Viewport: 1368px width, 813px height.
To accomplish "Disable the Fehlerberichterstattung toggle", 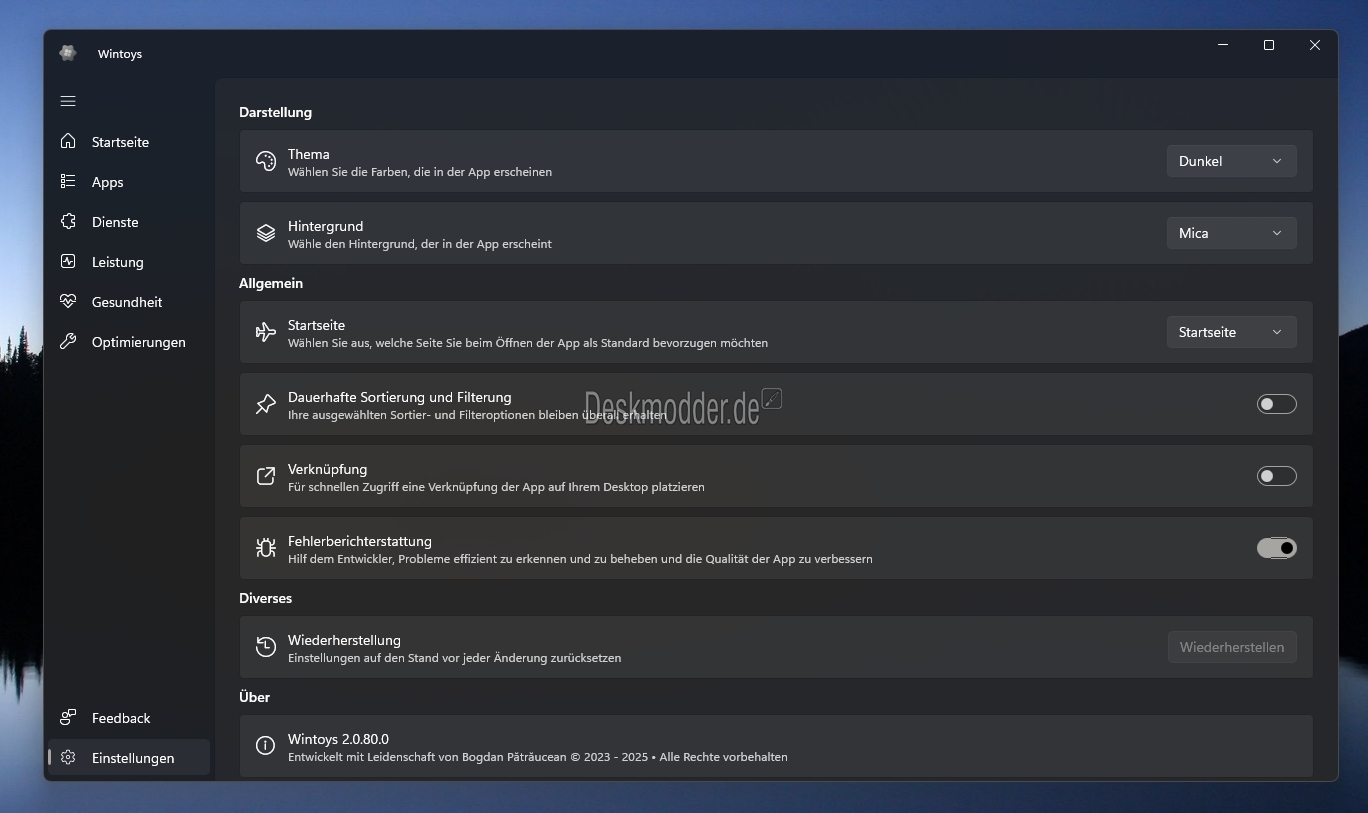I will [x=1276, y=548].
